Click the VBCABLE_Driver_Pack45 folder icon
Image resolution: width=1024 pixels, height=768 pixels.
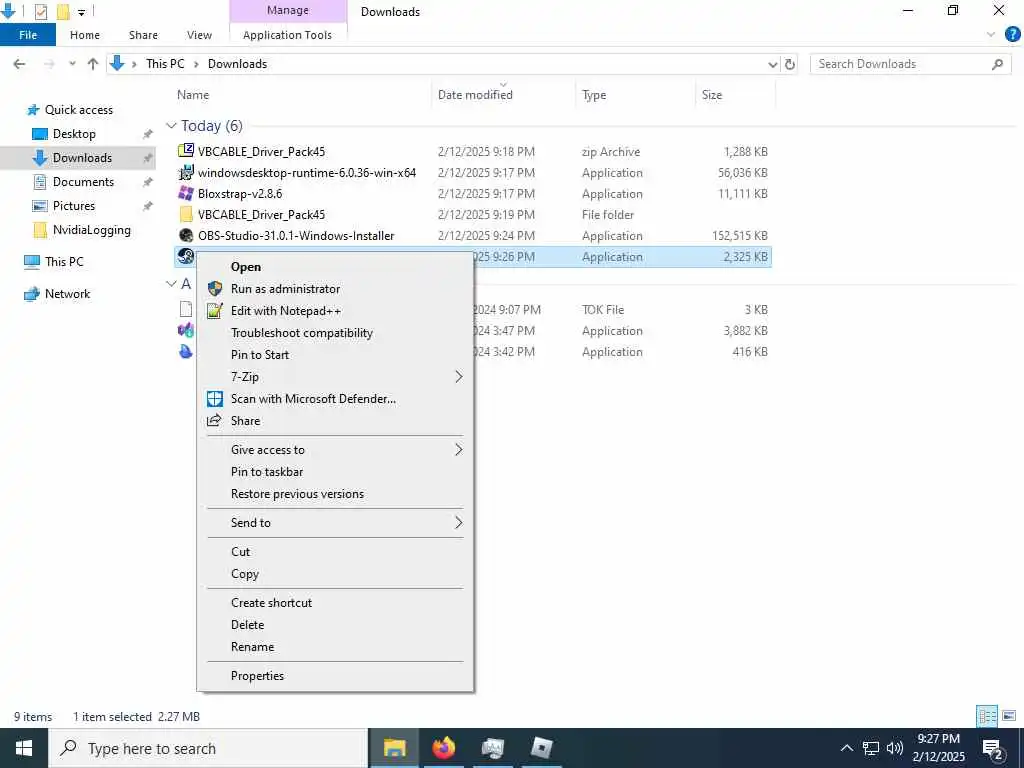point(186,214)
